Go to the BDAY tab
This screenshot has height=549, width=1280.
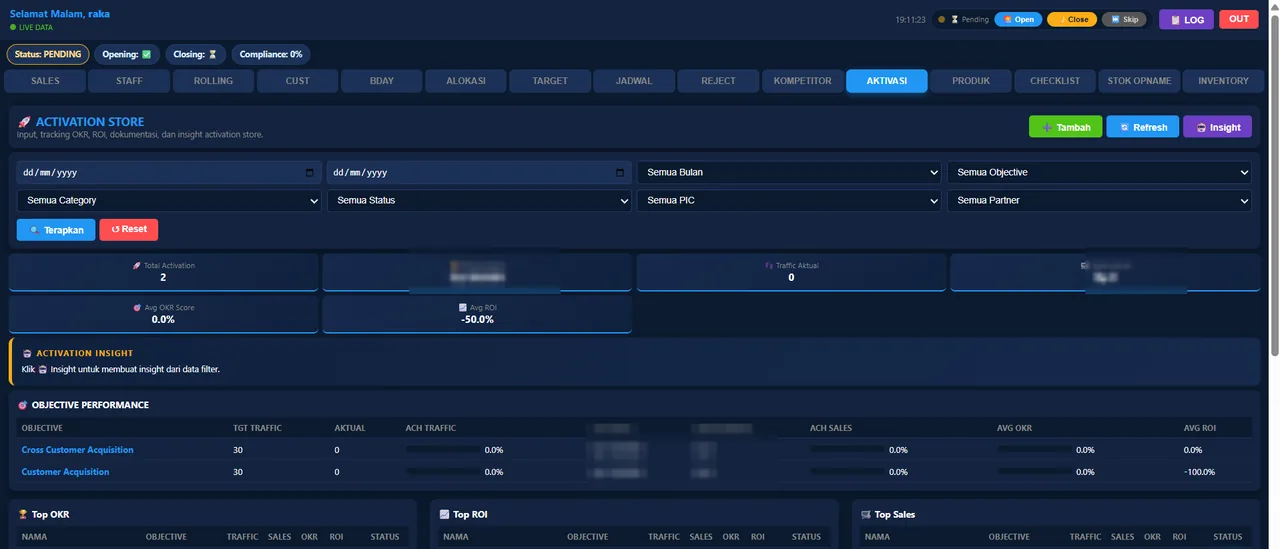click(381, 81)
